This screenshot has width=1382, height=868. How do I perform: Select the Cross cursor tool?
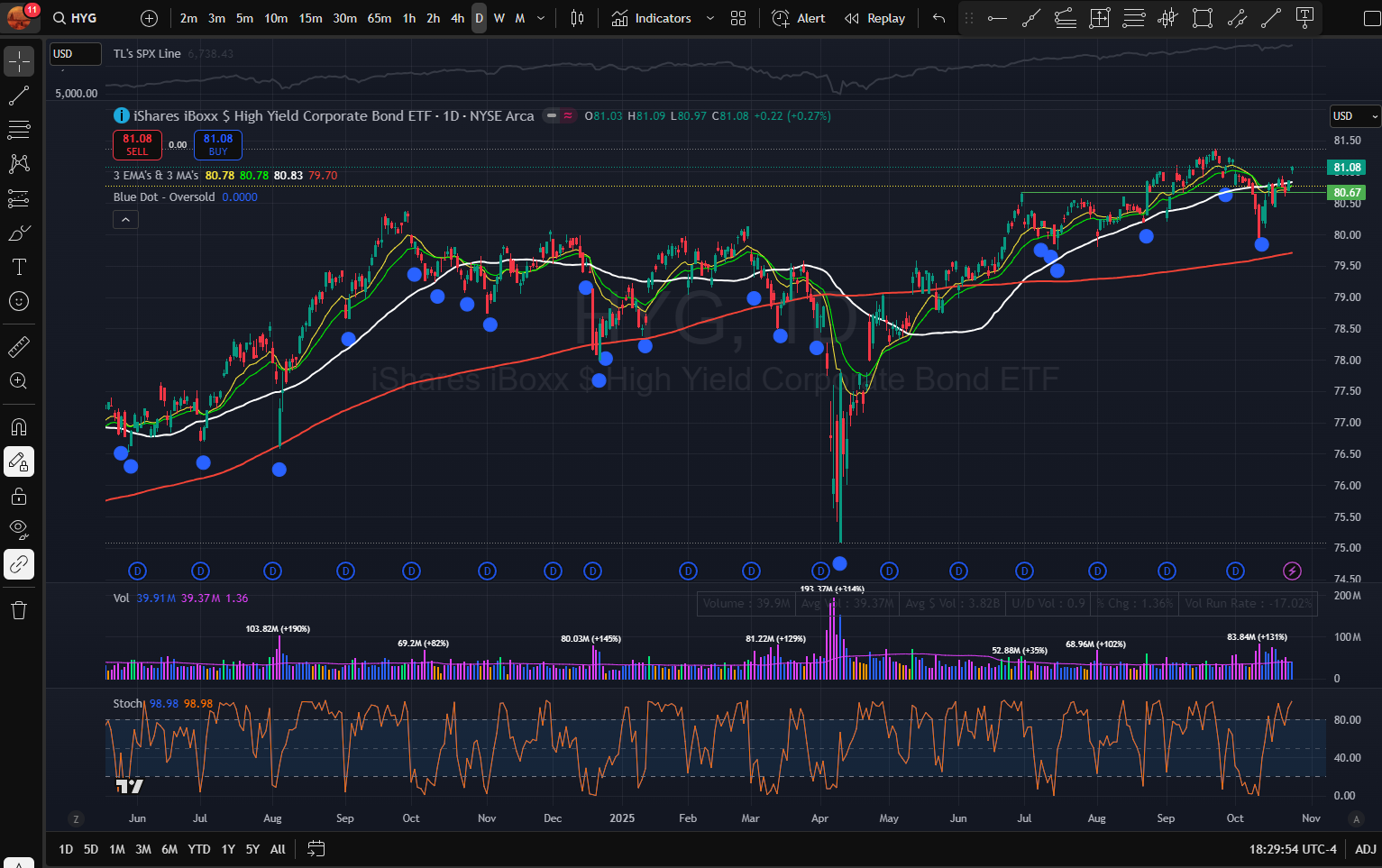click(x=19, y=61)
